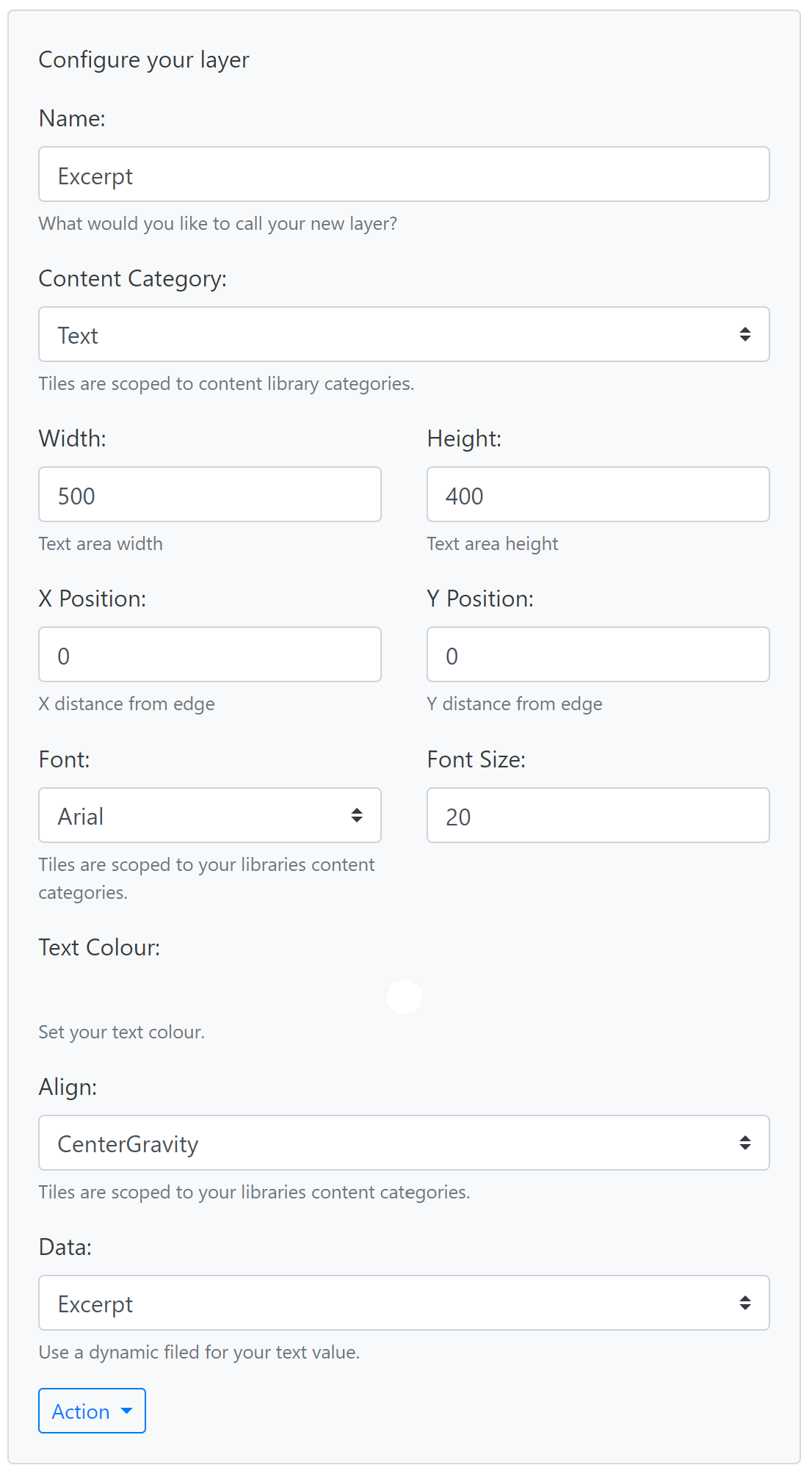Click the Width field showing 500
Image resolution: width=812 pixels, height=1479 pixels.
click(210, 495)
